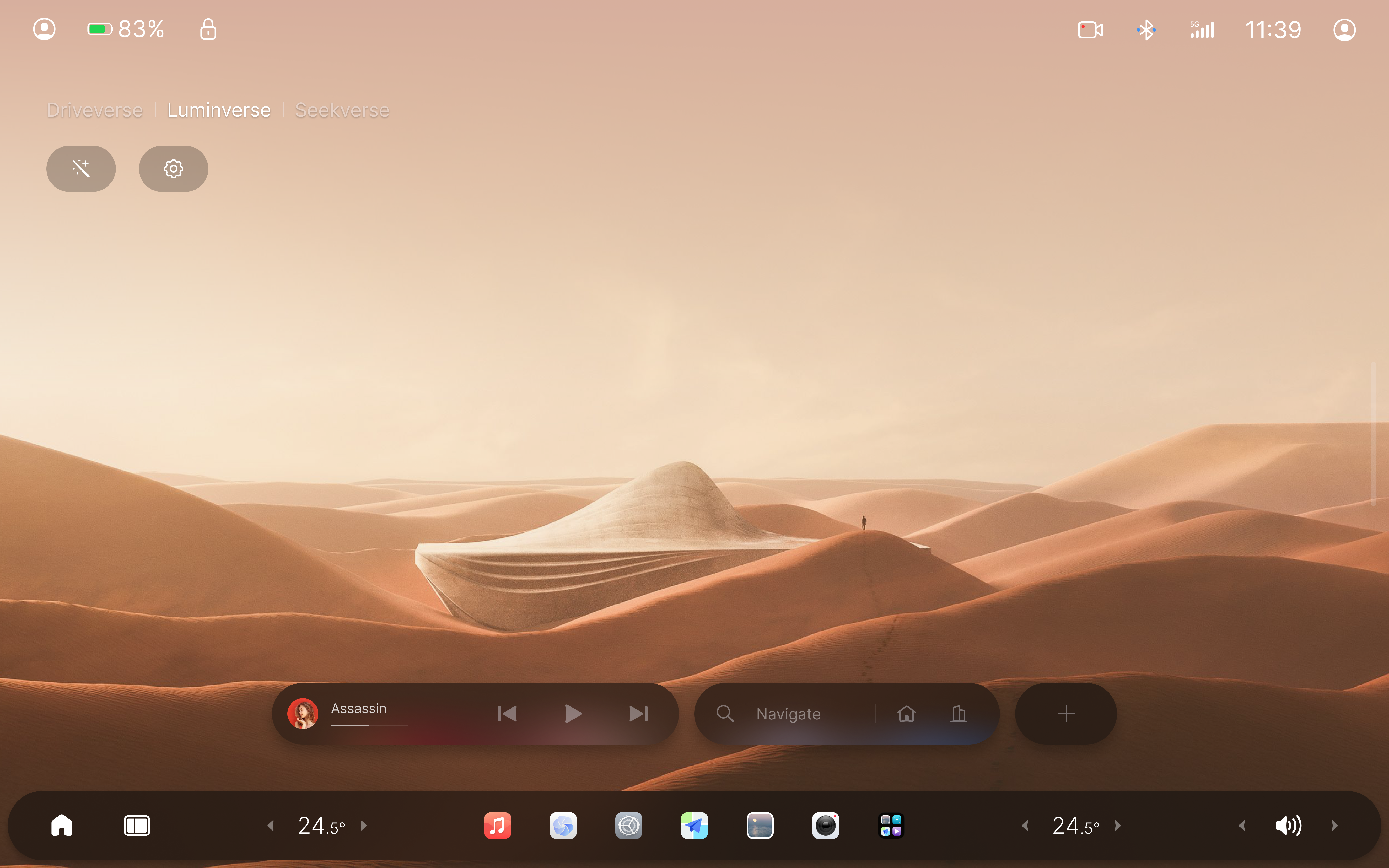Image resolution: width=1389 pixels, height=868 pixels.
Task: Open Bluetooth settings from status bar
Action: (x=1146, y=30)
